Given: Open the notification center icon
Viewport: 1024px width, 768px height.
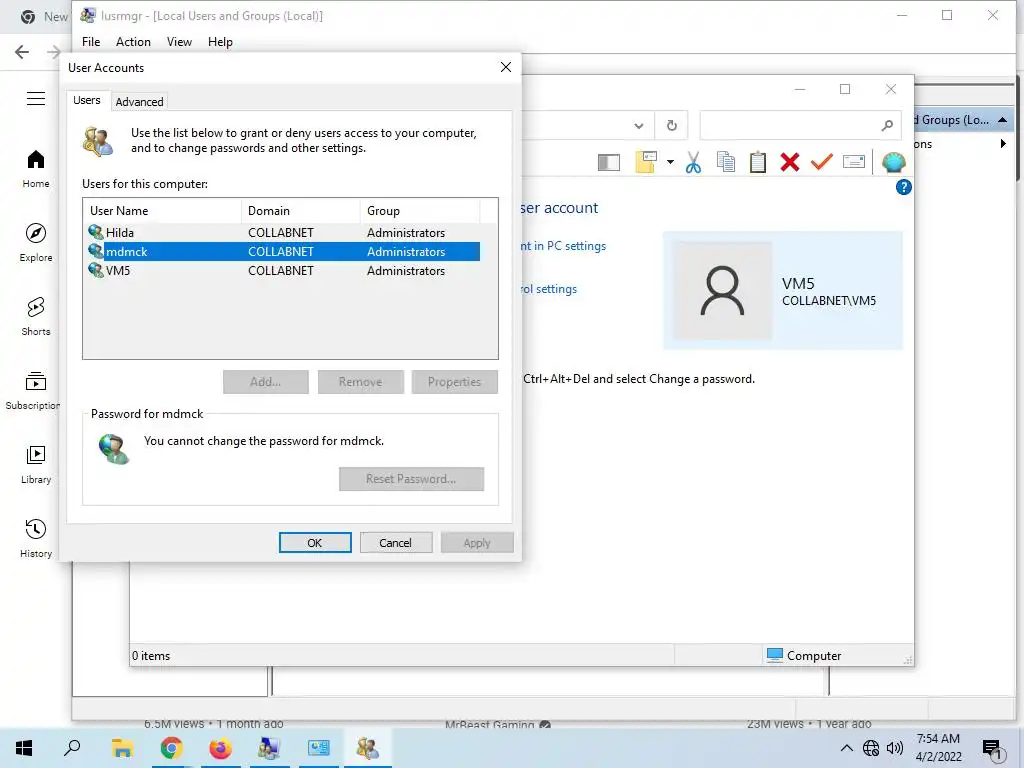Looking at the screenshot, I should (993, 750).
